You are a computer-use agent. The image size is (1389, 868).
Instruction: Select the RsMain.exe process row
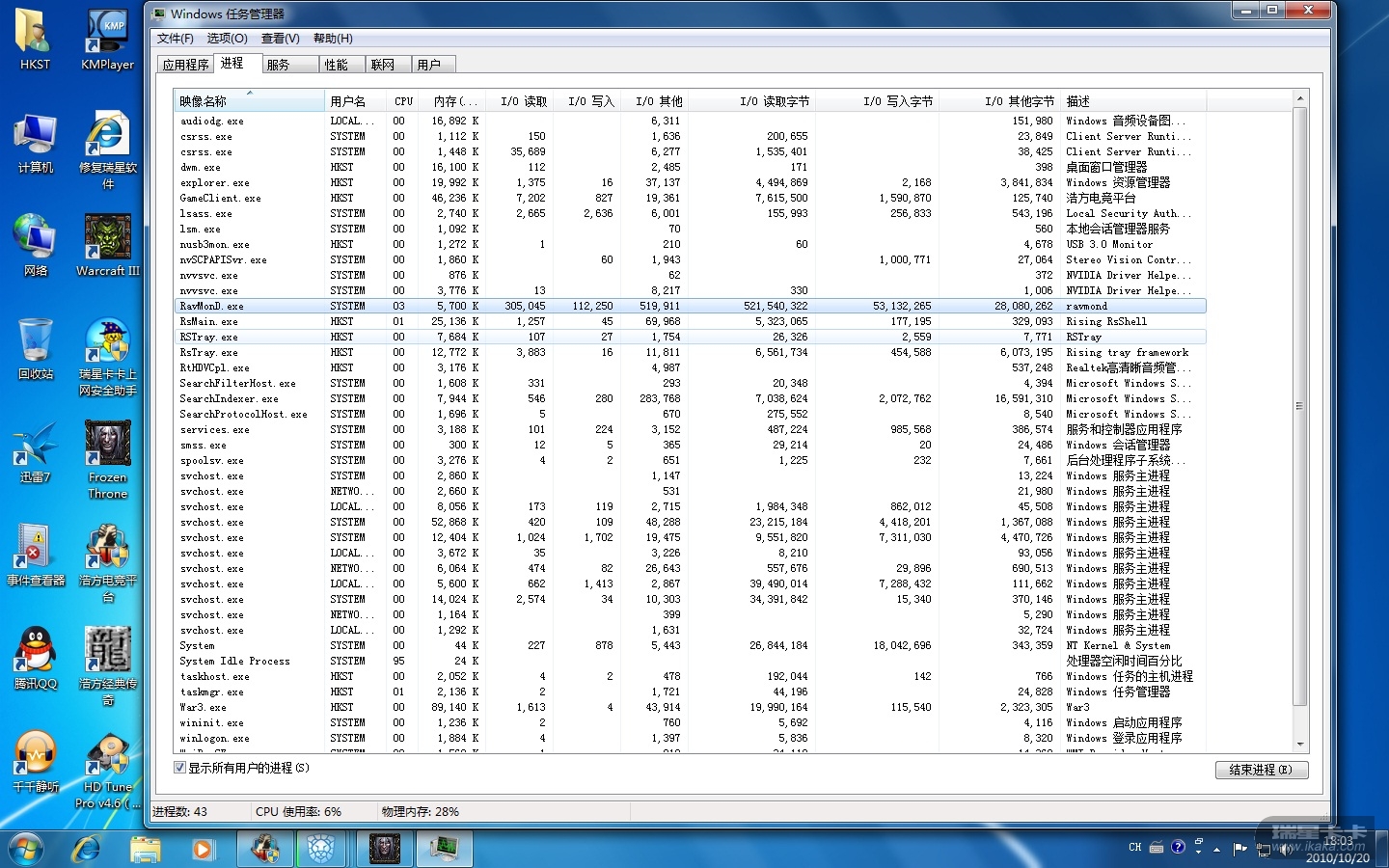[x=691, y=321]
